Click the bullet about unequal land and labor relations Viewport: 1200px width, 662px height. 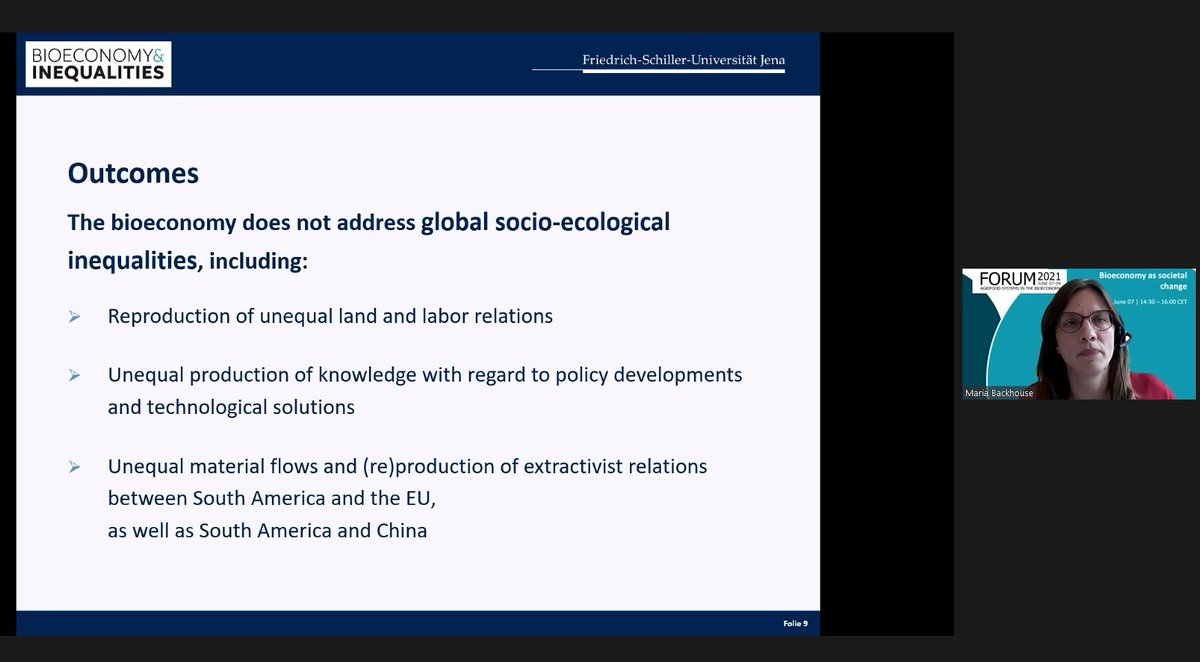[330, 315]
